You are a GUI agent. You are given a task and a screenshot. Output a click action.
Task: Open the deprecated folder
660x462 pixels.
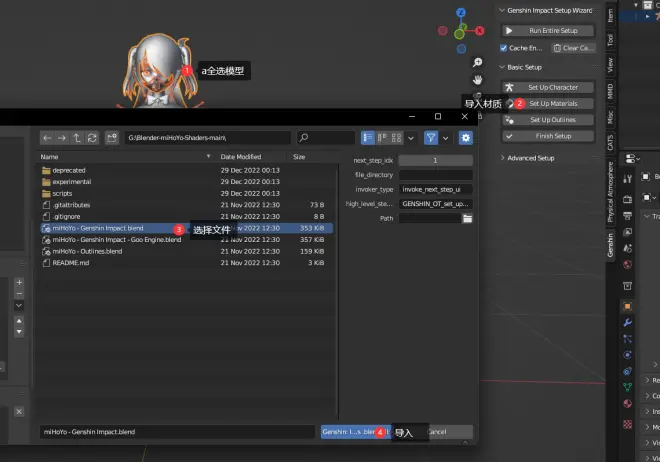[x=186, y=170]
